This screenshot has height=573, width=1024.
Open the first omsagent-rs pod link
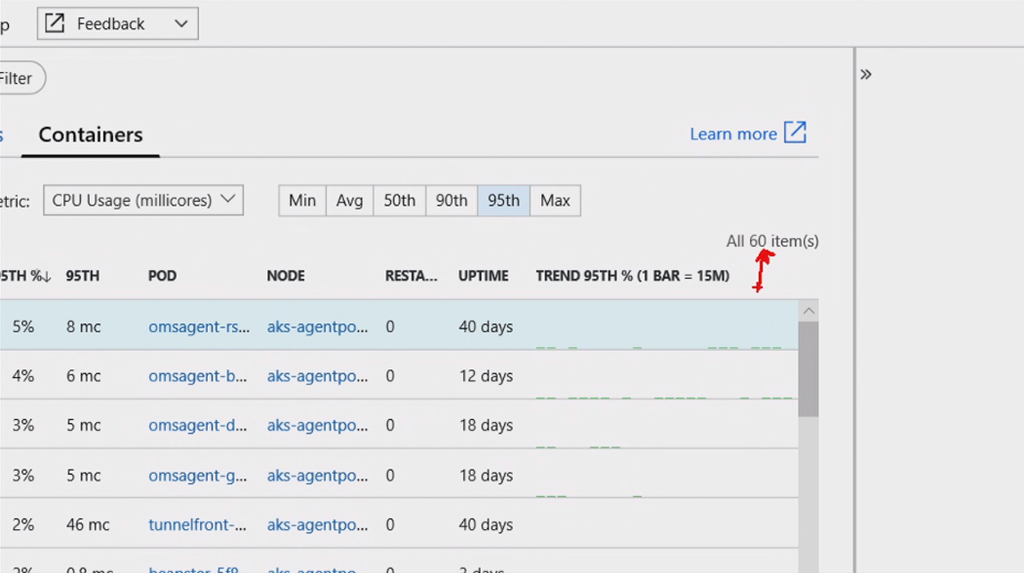[x=199, y=326]
